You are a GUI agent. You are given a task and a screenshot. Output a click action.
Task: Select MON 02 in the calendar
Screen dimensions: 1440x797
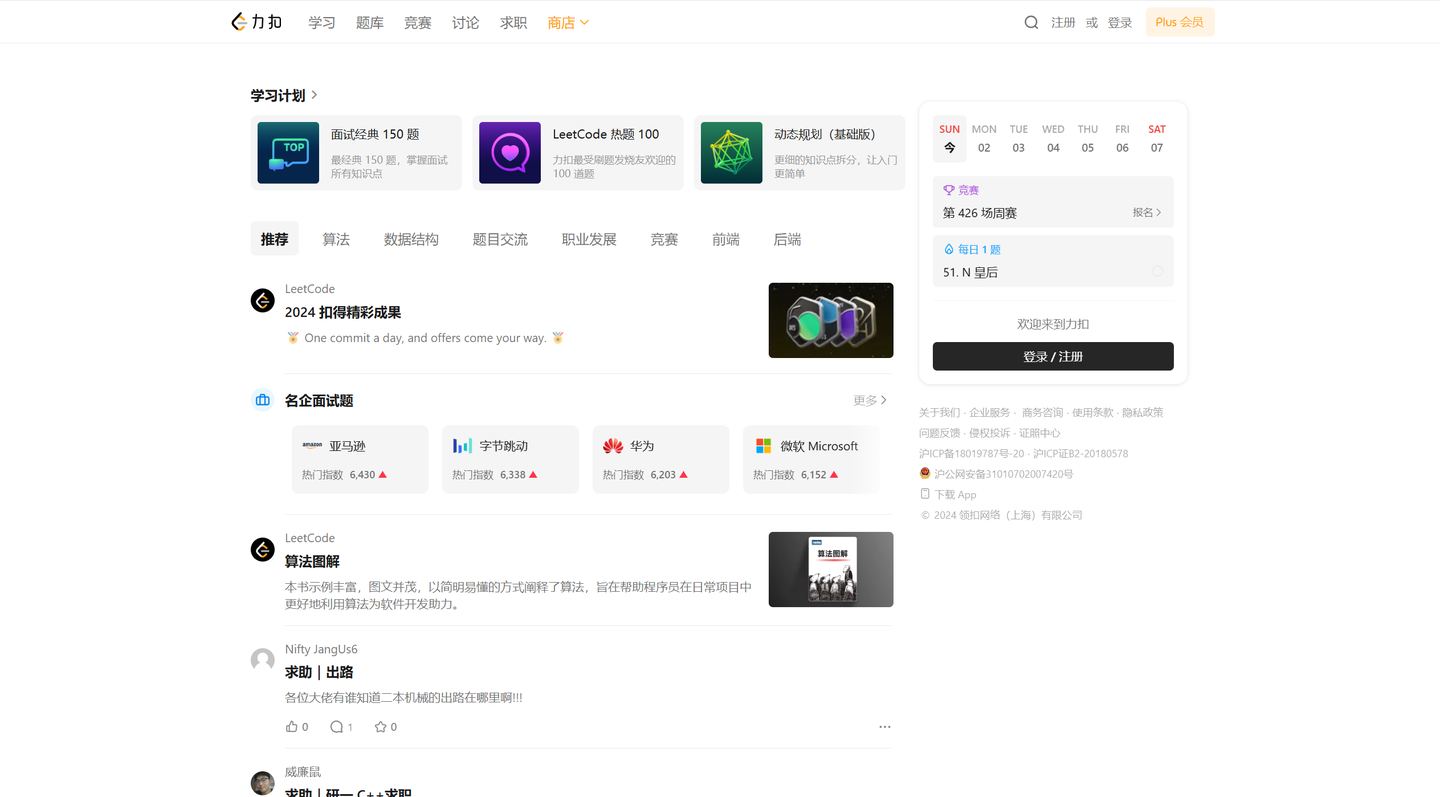(x=984, y=139)
